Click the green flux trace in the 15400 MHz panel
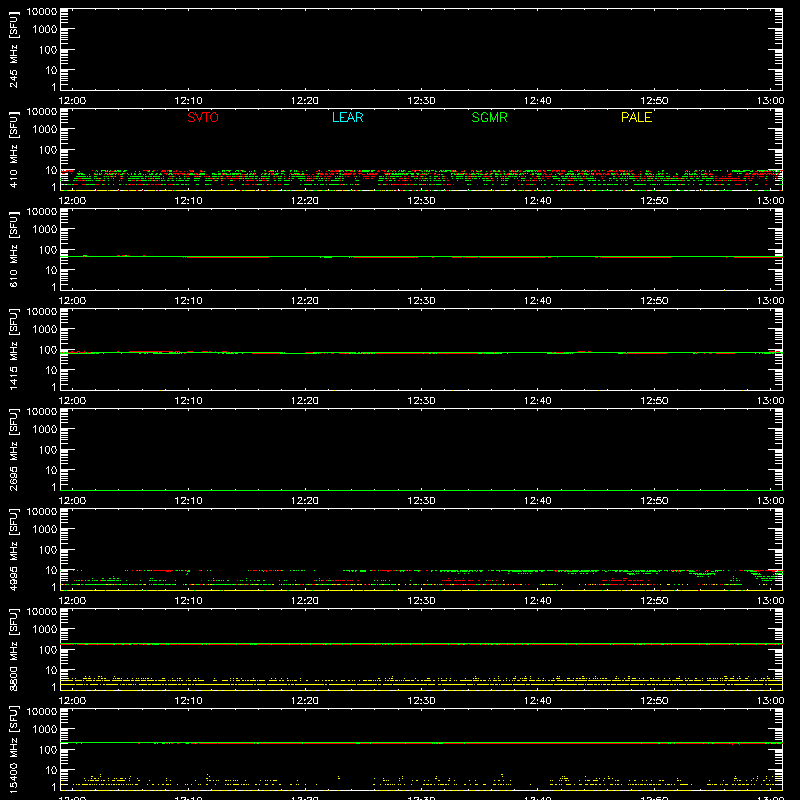Image resolution: width=800 pixels, height=800 pixels. (421, 743)
